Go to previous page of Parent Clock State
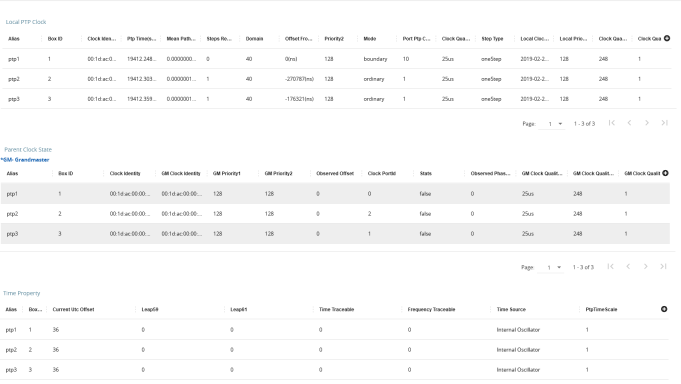This screenshot has width=681, height=384. pyautogui.click(x=628, y=266)
